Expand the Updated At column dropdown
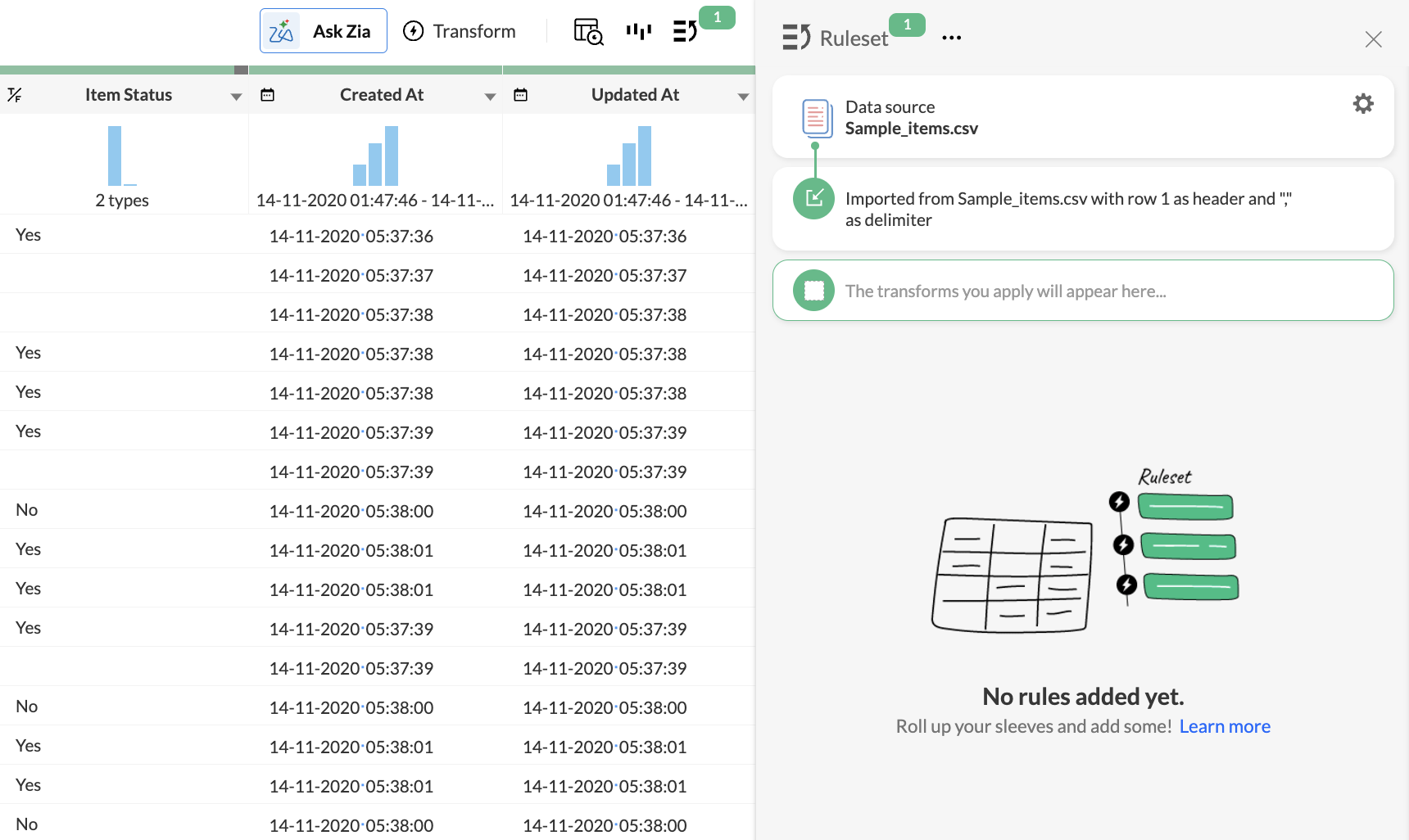This screenshot has height=840, width=1409. coord(743,97)
